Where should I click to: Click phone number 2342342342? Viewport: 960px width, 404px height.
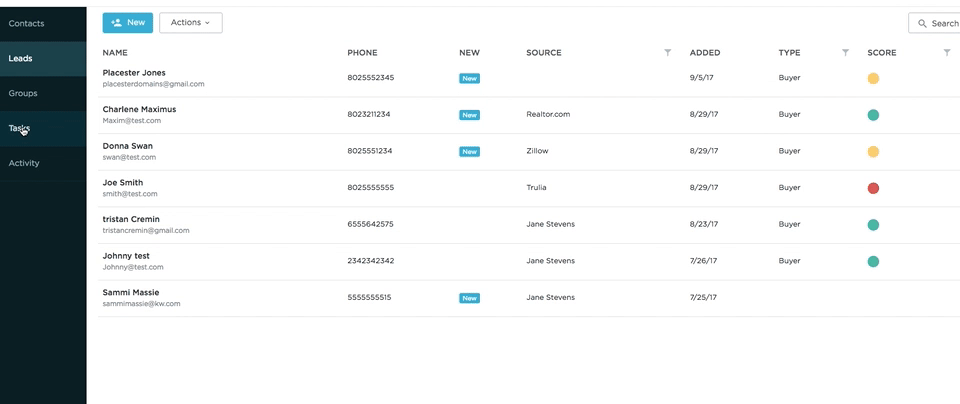[x=370, y=261]
